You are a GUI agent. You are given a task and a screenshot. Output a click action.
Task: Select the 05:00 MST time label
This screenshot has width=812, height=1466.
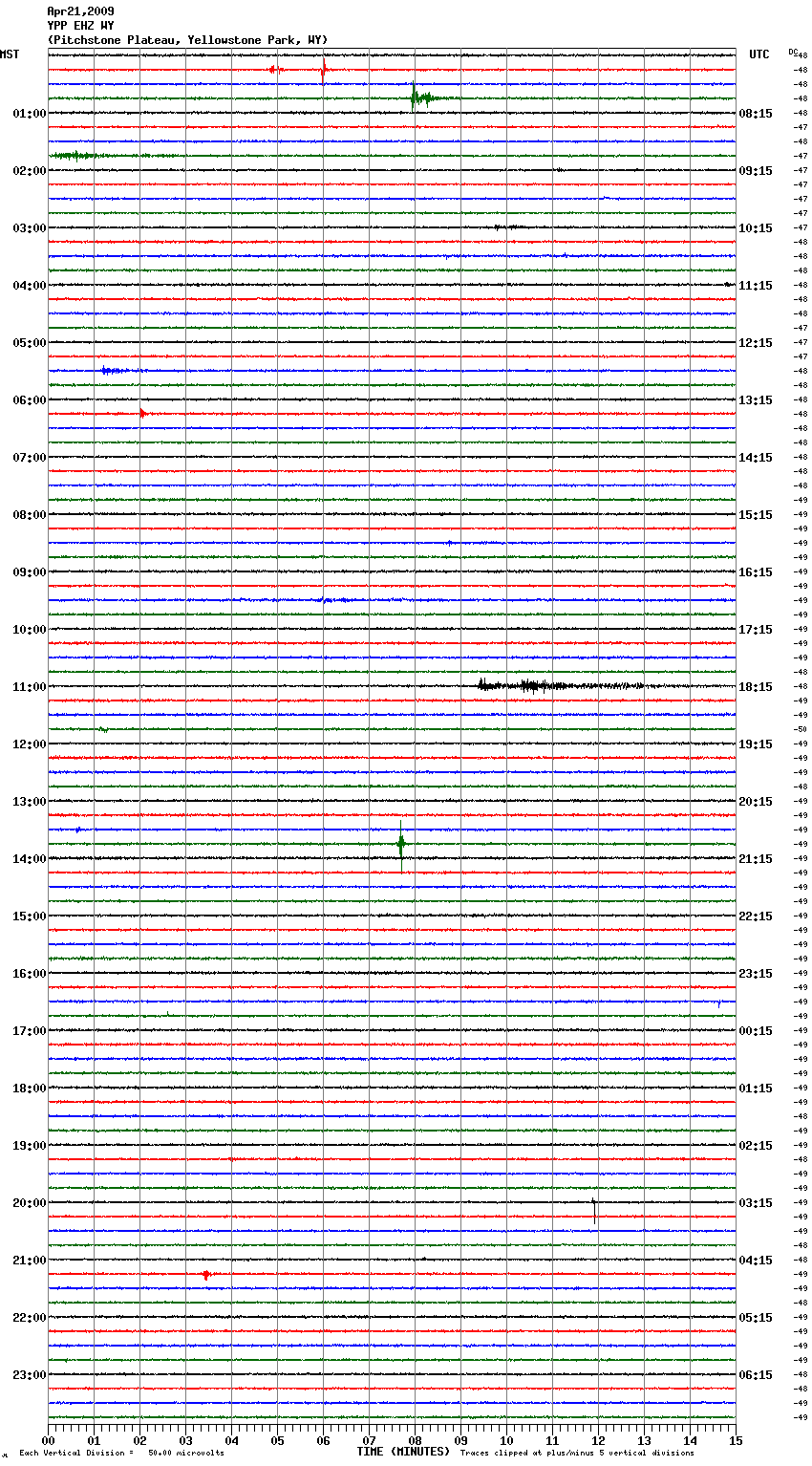coord(30,343)
